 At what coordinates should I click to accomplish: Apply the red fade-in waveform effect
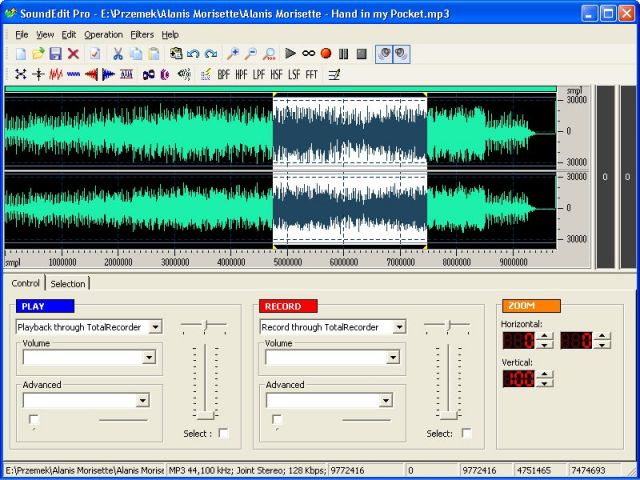point(91,74)
